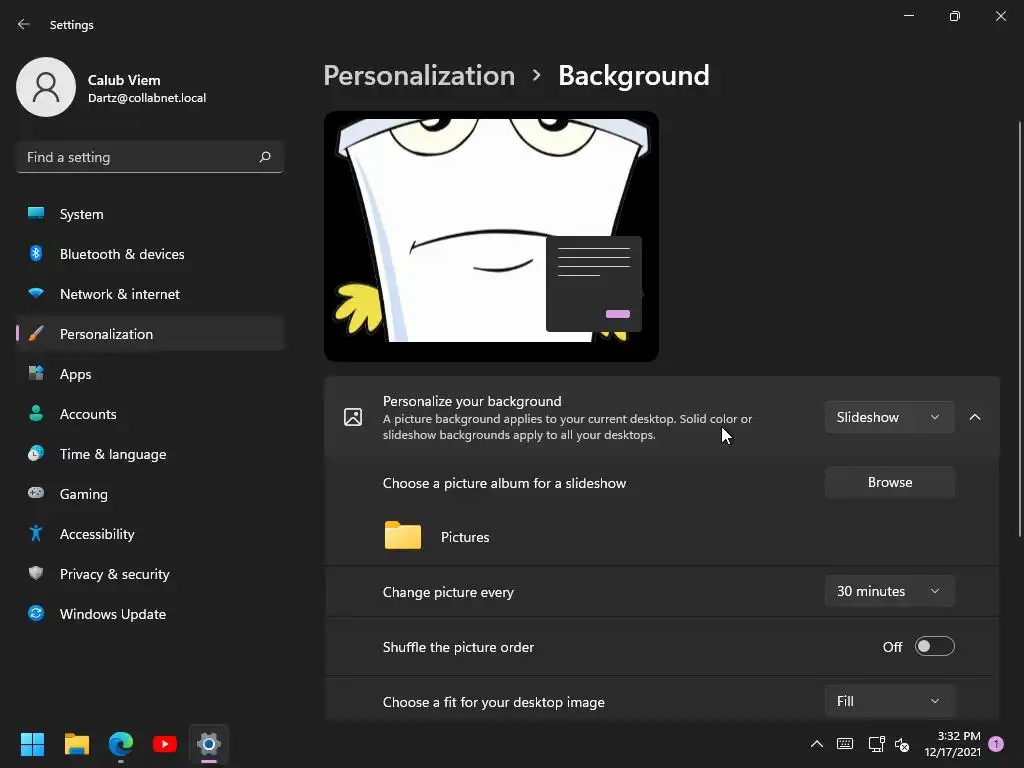Open the 30 minutes interval dropdown
This screenshot has width=1024, height=768.
pyautogui.click(x=889, y=591)
